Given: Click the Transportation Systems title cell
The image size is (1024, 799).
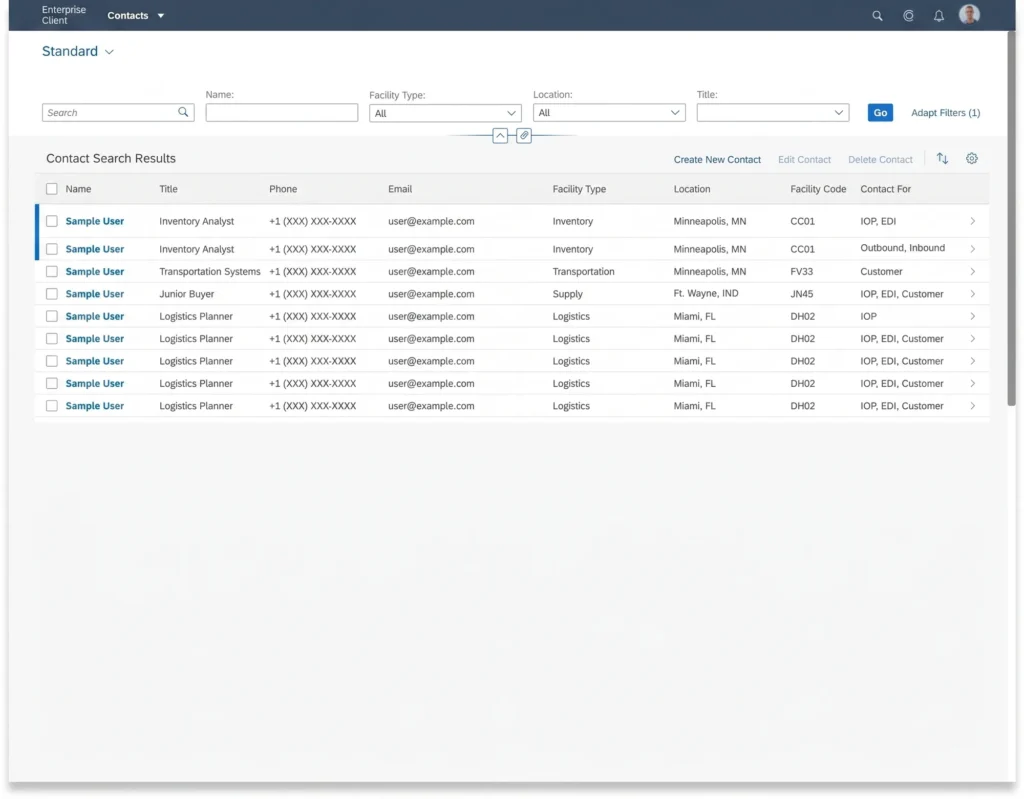Looking at the screenshot, I should pyautogui.click(x=210, y=272).
